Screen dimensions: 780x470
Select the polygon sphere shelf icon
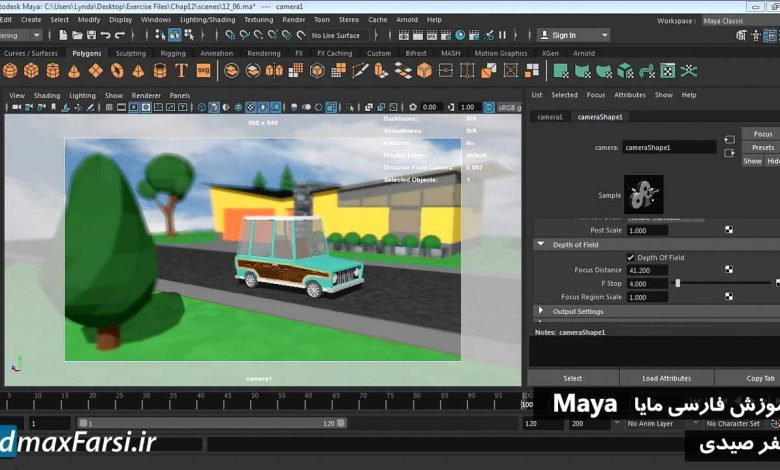click(9, 71)
